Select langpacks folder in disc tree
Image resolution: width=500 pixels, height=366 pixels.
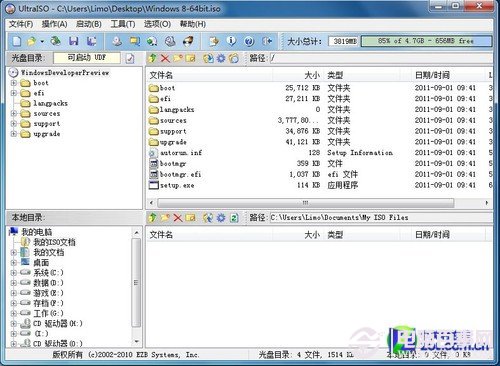pos(50,103)
